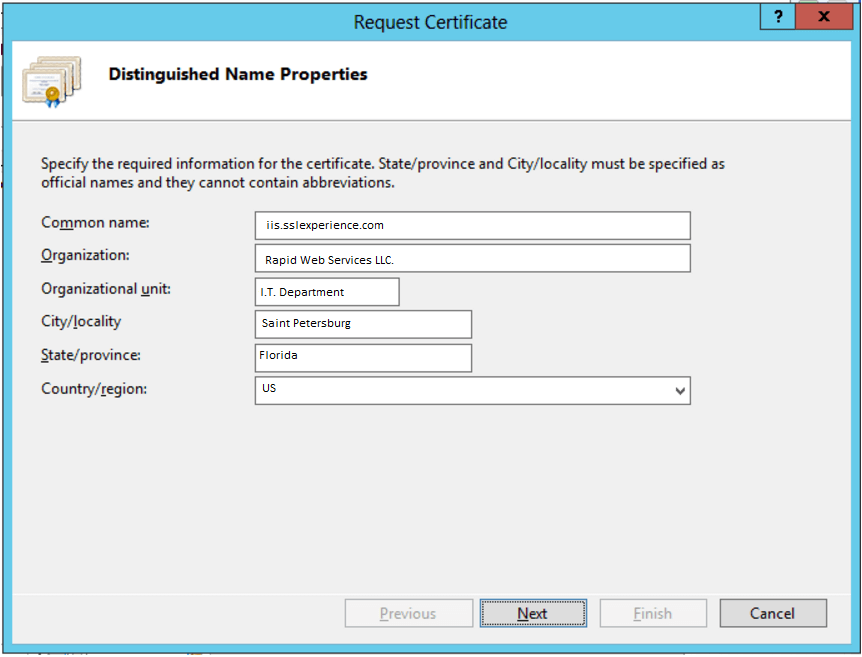Click the Organizational unit label

106,289
